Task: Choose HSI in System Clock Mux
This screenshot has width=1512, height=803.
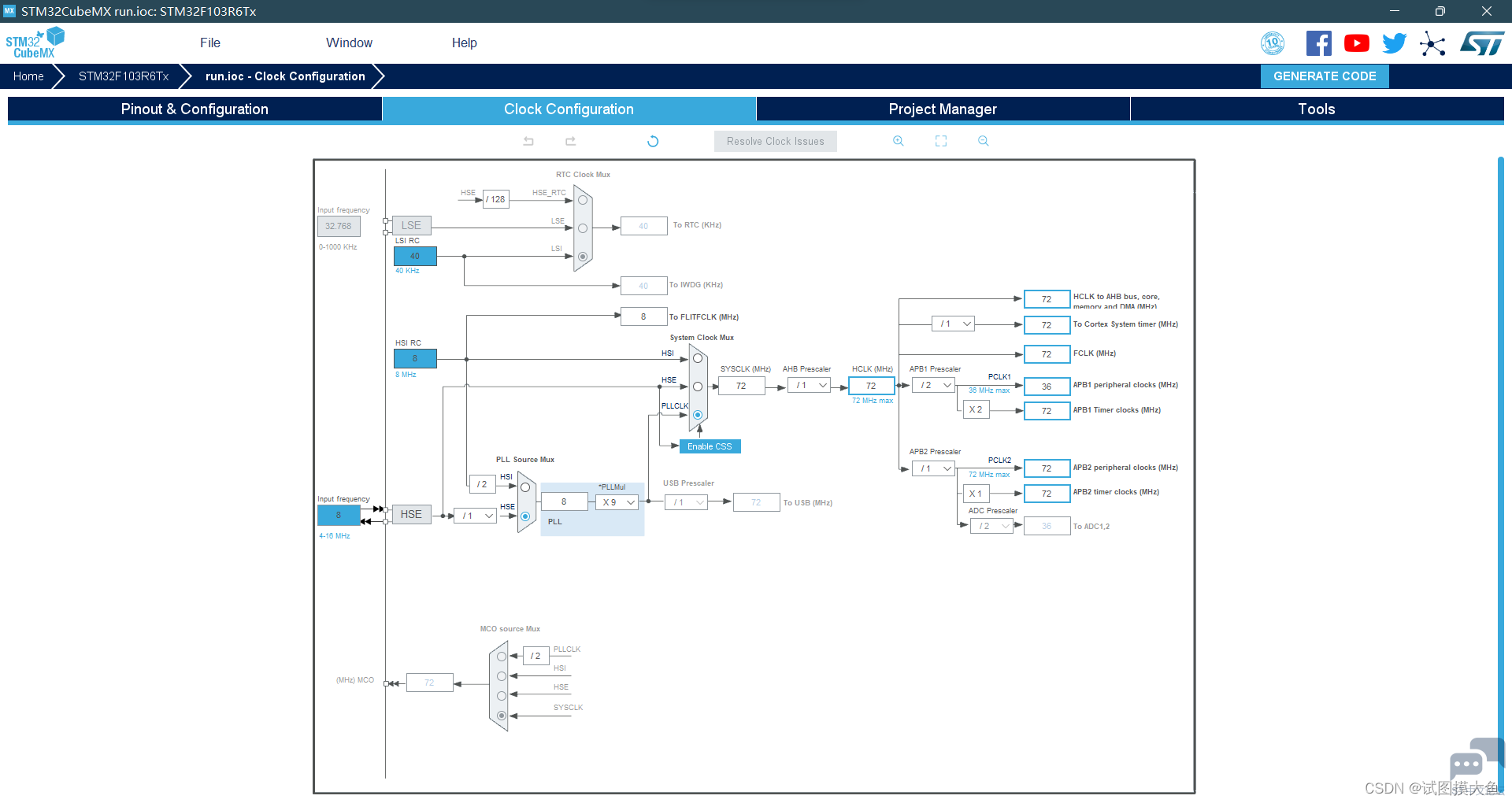Action: click(x=698, y=359)
